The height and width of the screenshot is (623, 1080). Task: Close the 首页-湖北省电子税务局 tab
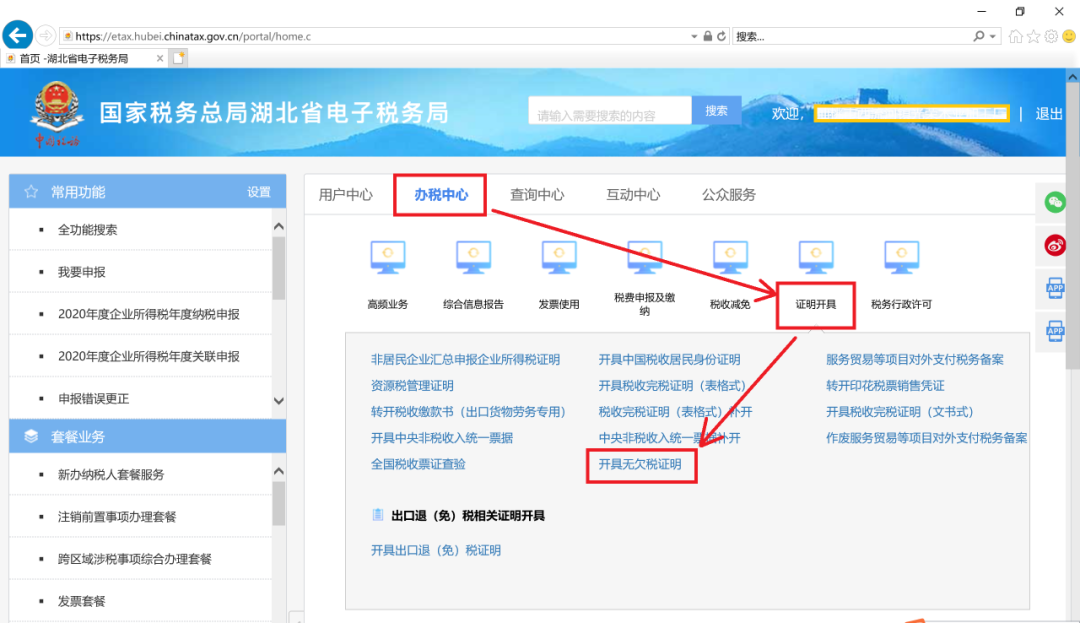[x=160, y=59]
